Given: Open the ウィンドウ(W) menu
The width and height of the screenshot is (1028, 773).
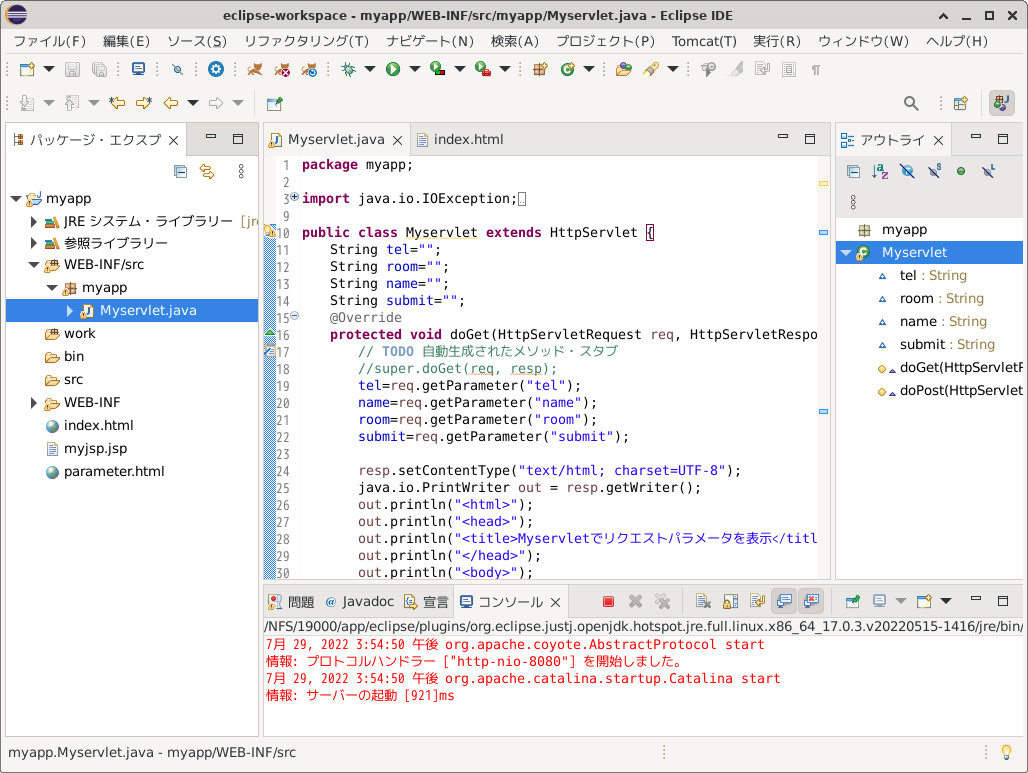Looking at the screenshot, I should click(x=863, y=41).
